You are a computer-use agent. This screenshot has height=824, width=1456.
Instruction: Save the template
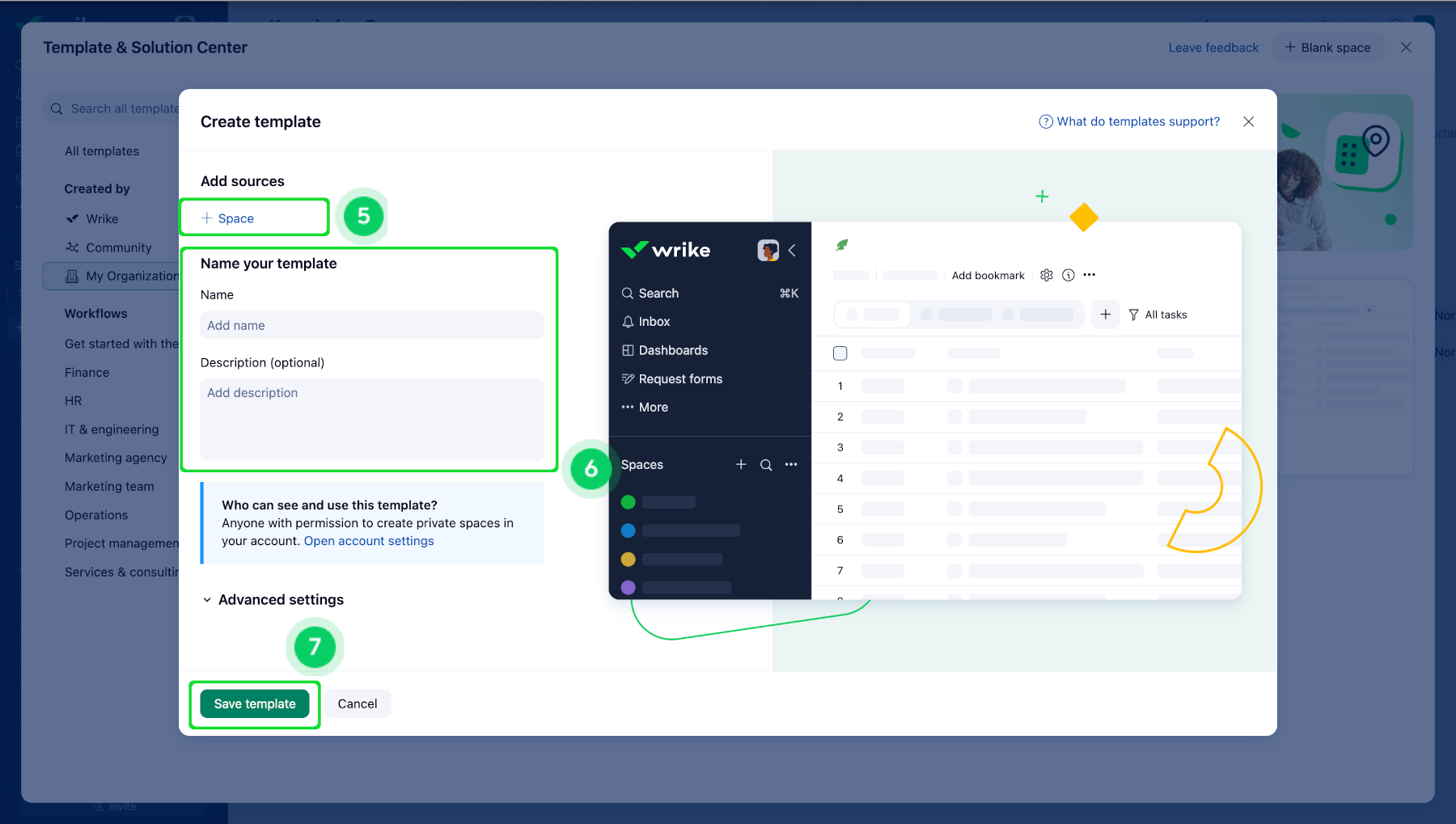click(x=255, y=704)
